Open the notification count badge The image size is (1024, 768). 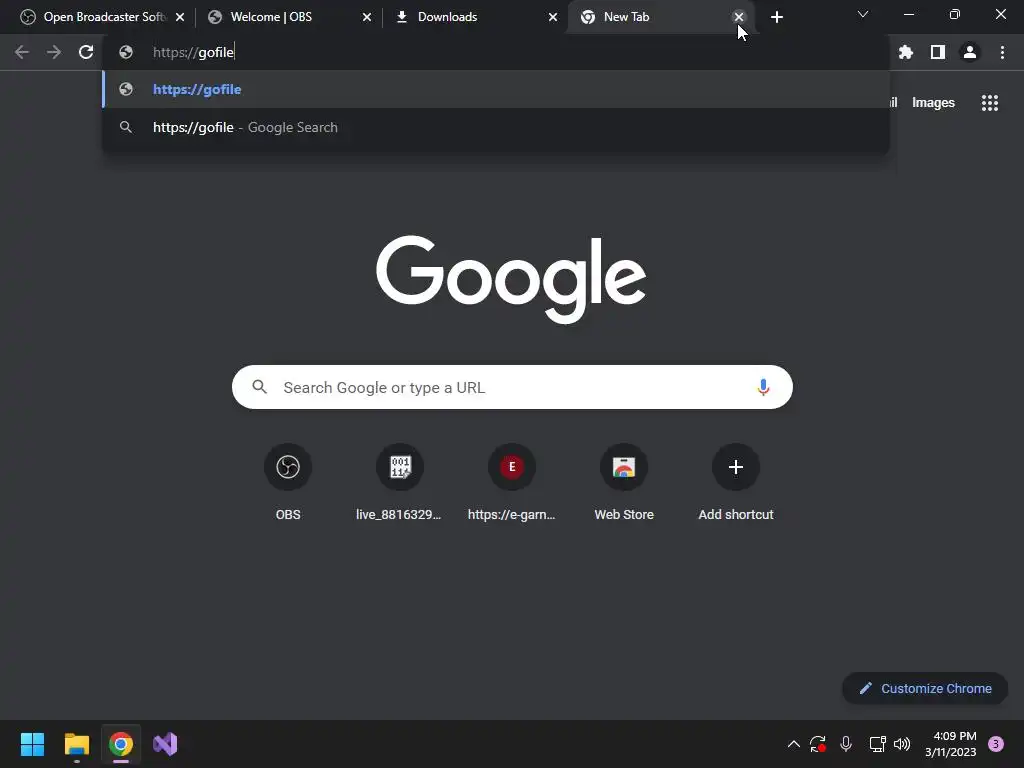coord(996,744)
